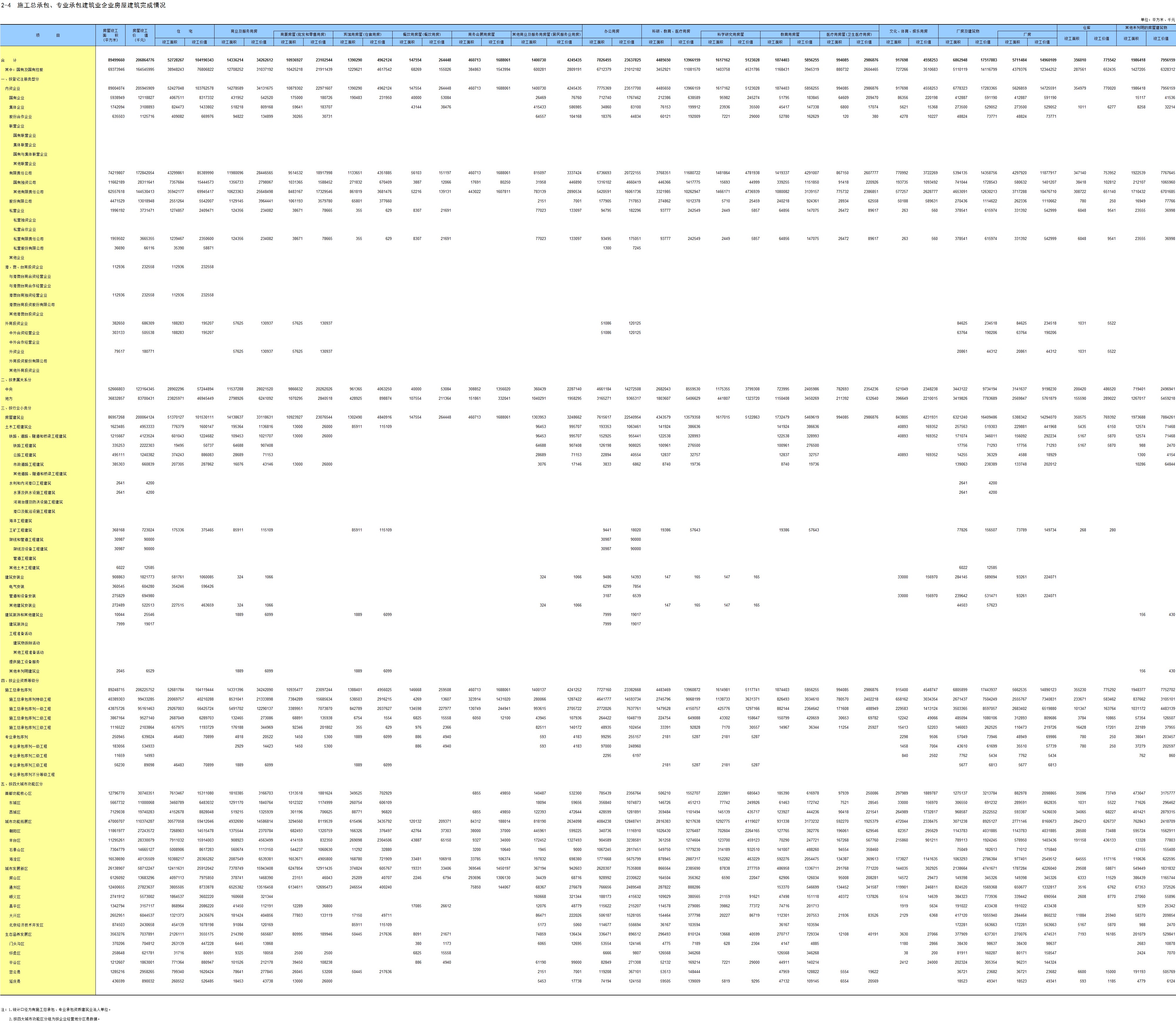Click the 外商投资企业 row label
This screenshot has width=1176, height=1033.
(x=17, y=323)
